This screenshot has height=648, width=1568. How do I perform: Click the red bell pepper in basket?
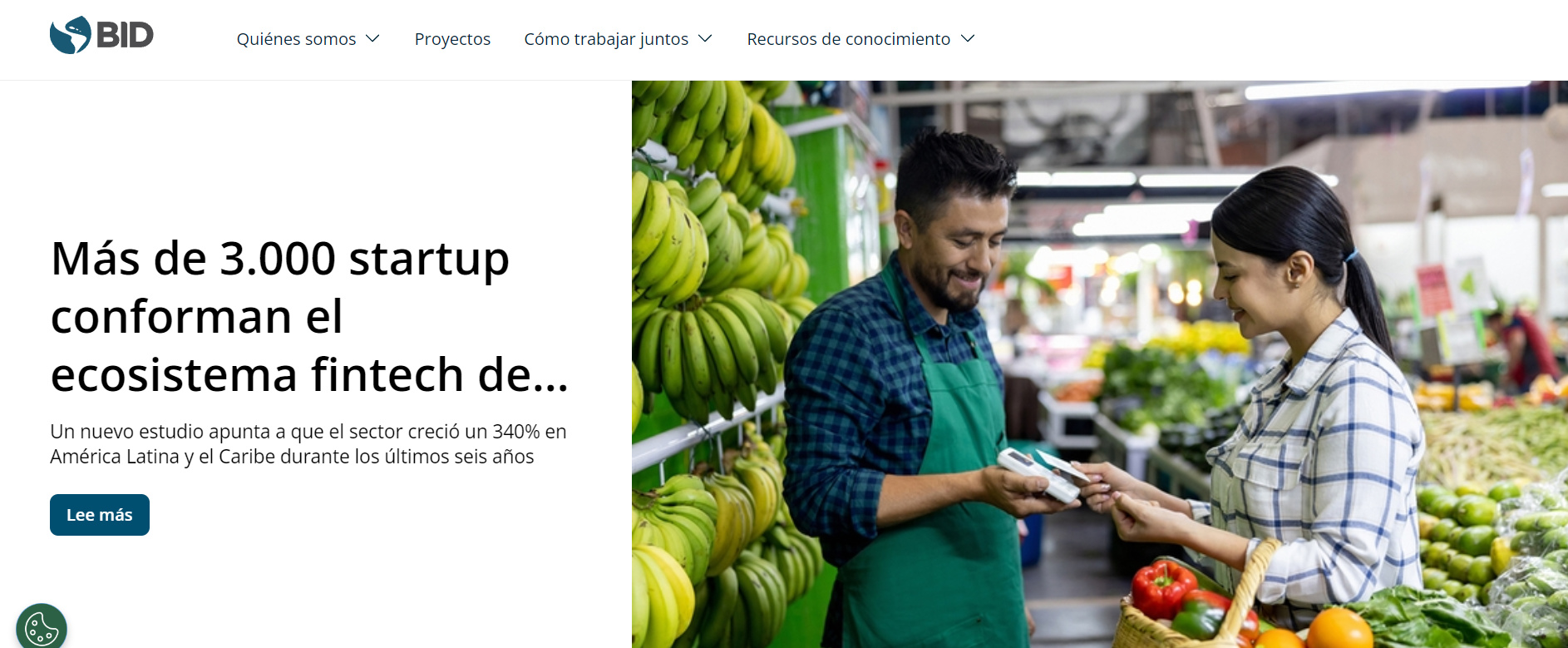pos(1164,587)
